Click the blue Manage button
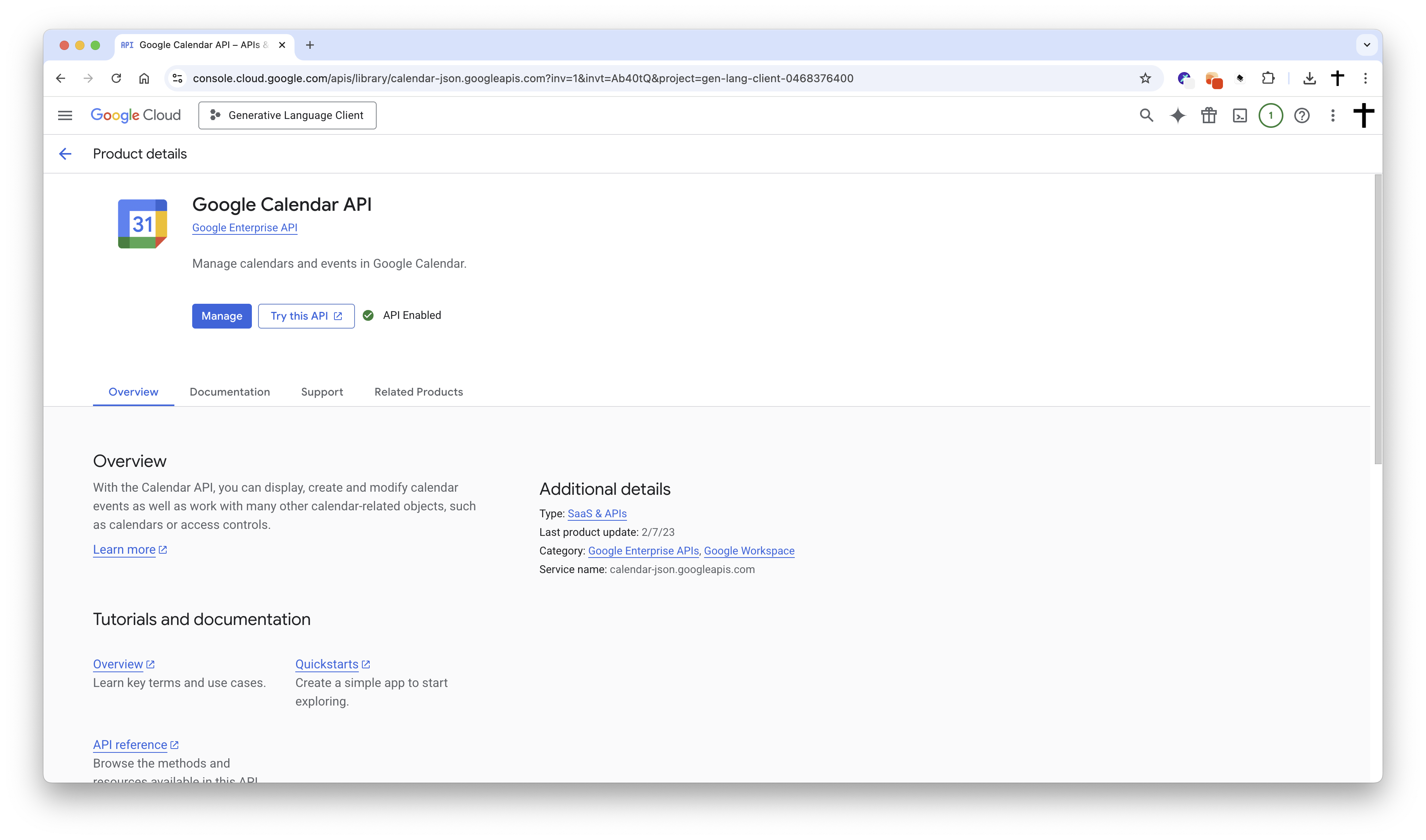The image size is (1426, 840). pyautogui.click(x=221, y=316)
